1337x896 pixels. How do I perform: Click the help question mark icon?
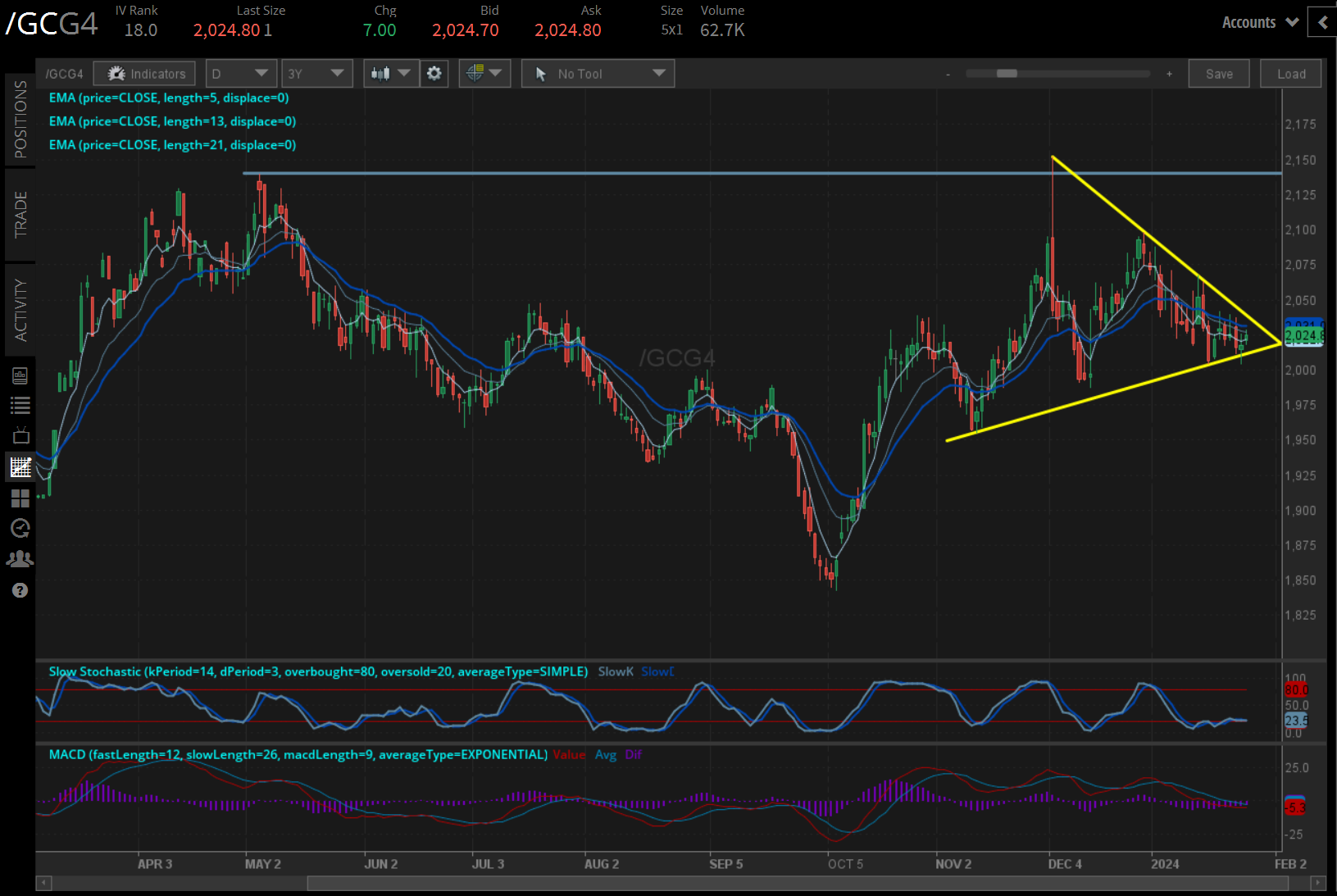pos(20,590)
